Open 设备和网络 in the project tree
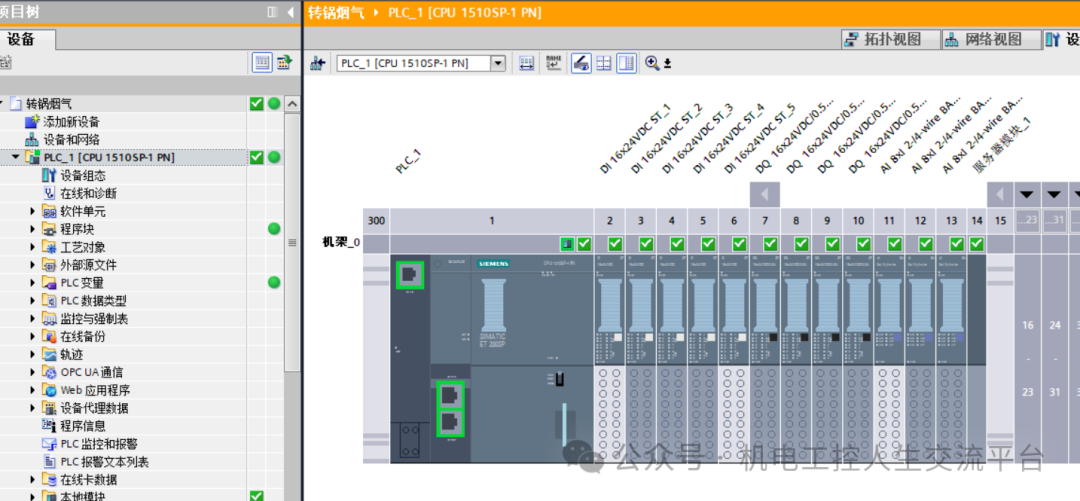Screen dimensions: 1080x501 pos(71,140)
